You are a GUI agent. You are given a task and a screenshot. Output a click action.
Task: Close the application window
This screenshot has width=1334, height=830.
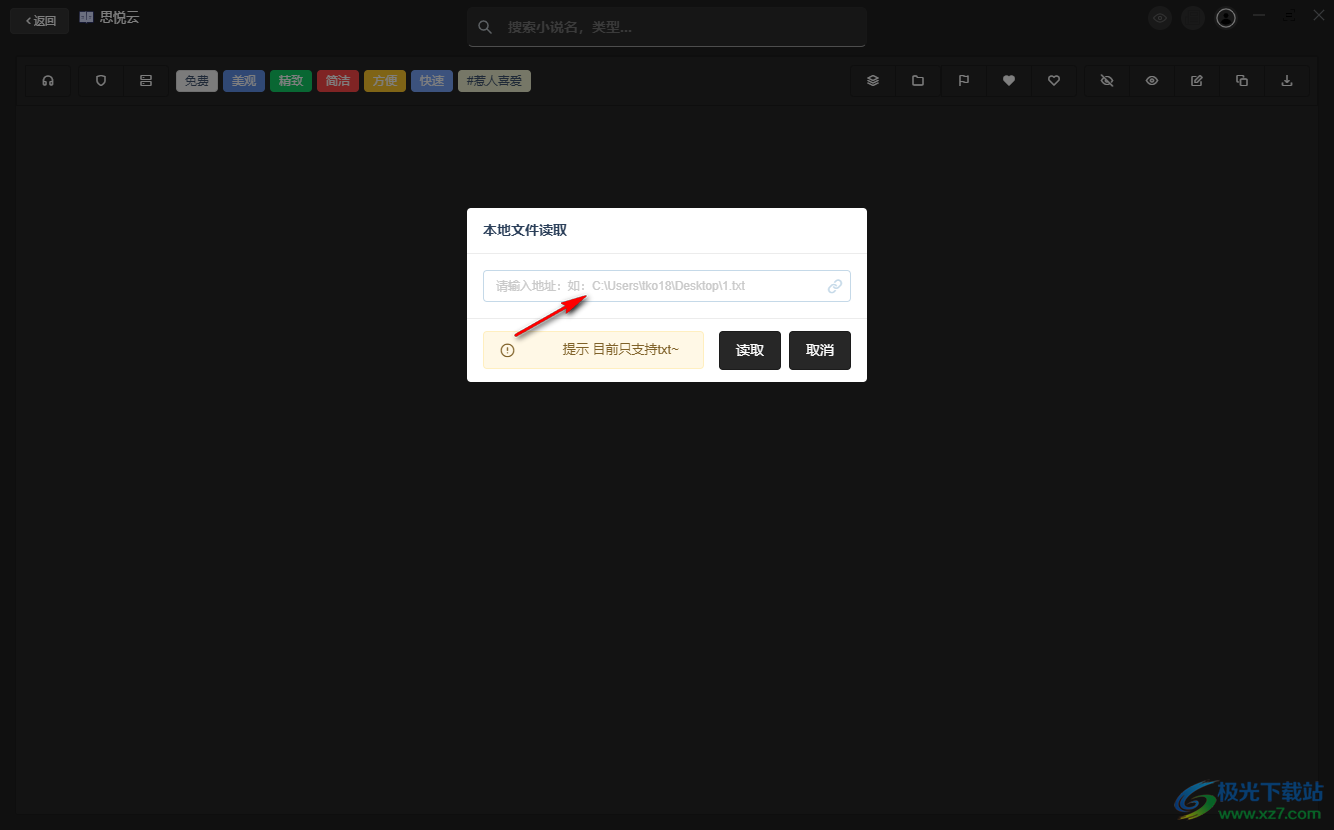click(1318, 16)
